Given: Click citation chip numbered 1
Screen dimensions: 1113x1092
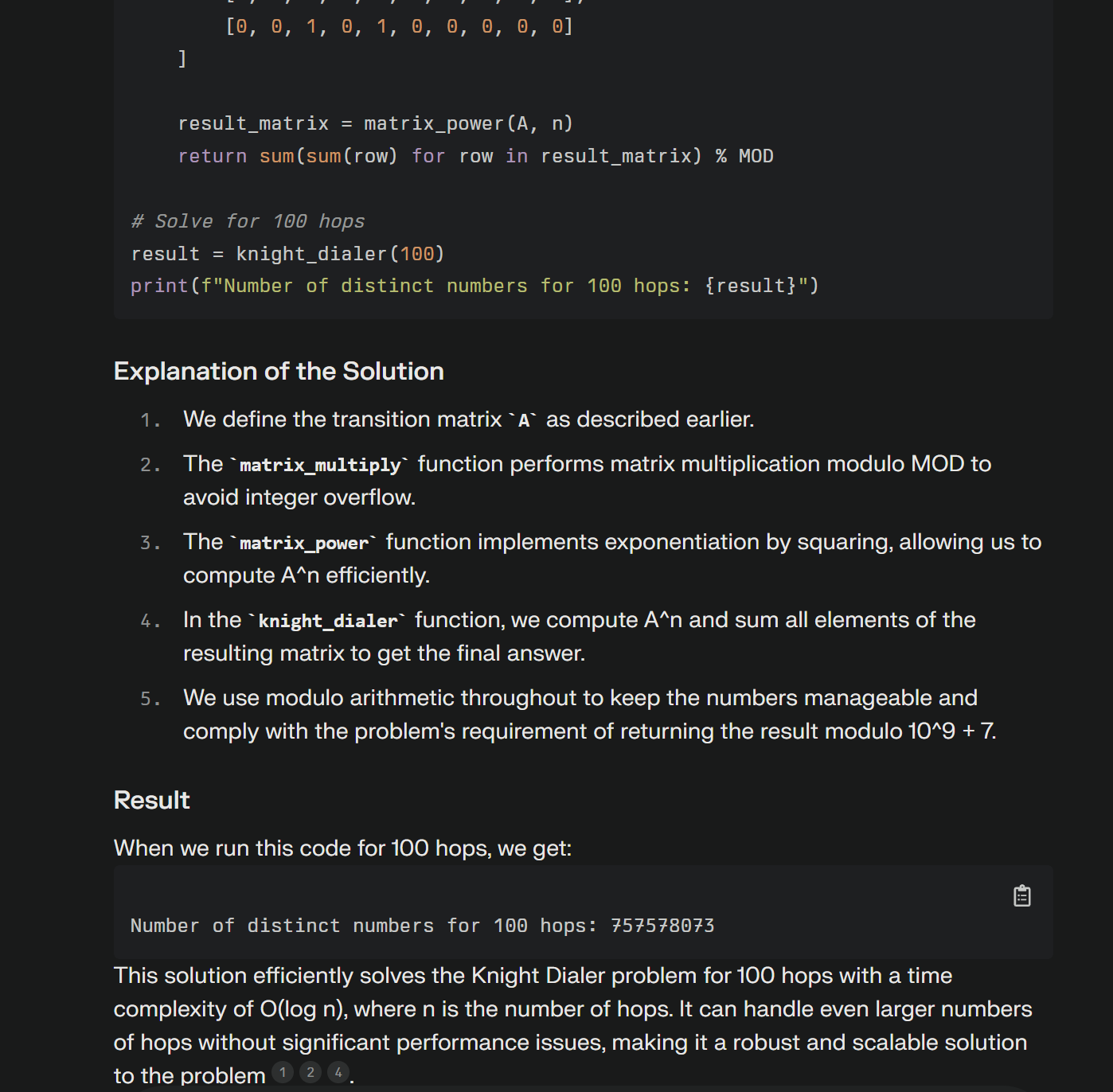Looking at the screenshot, I should 282,1072.
